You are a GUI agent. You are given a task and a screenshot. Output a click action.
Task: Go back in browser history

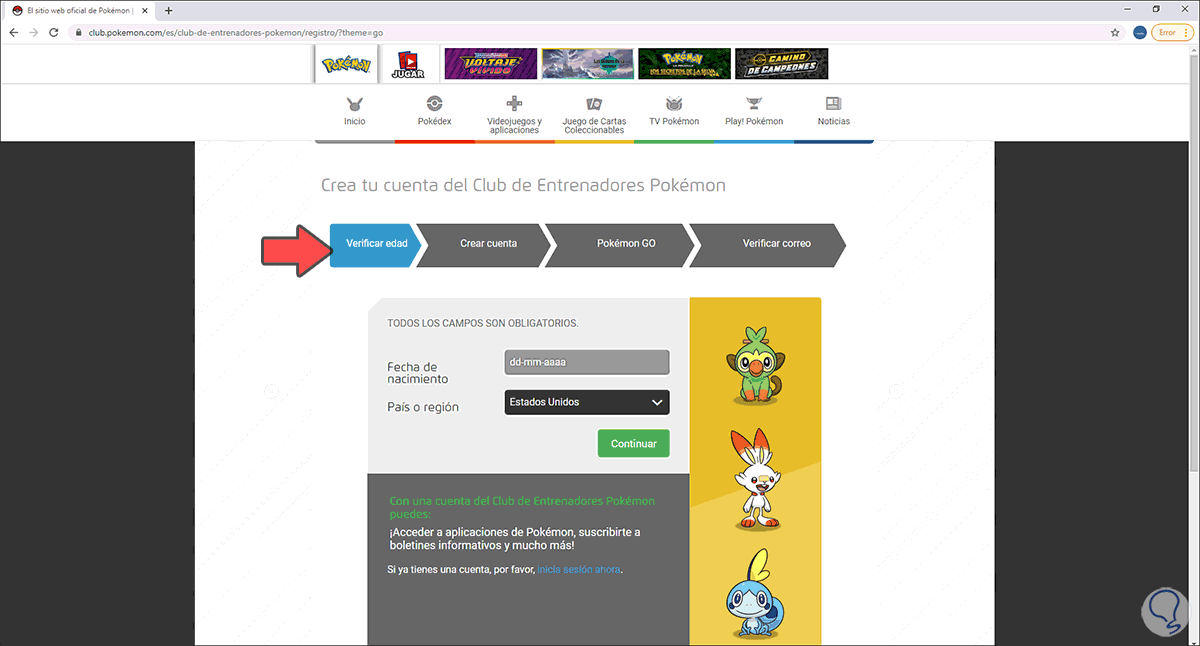(14, 32)
